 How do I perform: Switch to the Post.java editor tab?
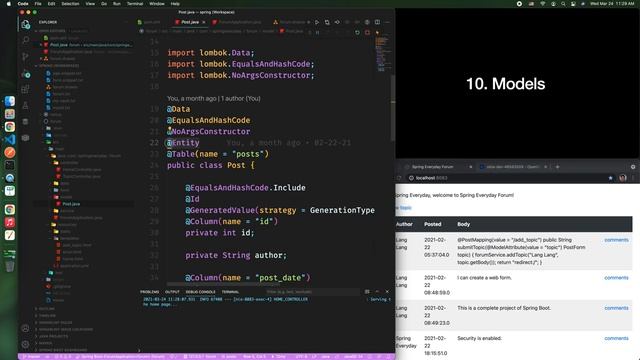click(x=190, y=22)
